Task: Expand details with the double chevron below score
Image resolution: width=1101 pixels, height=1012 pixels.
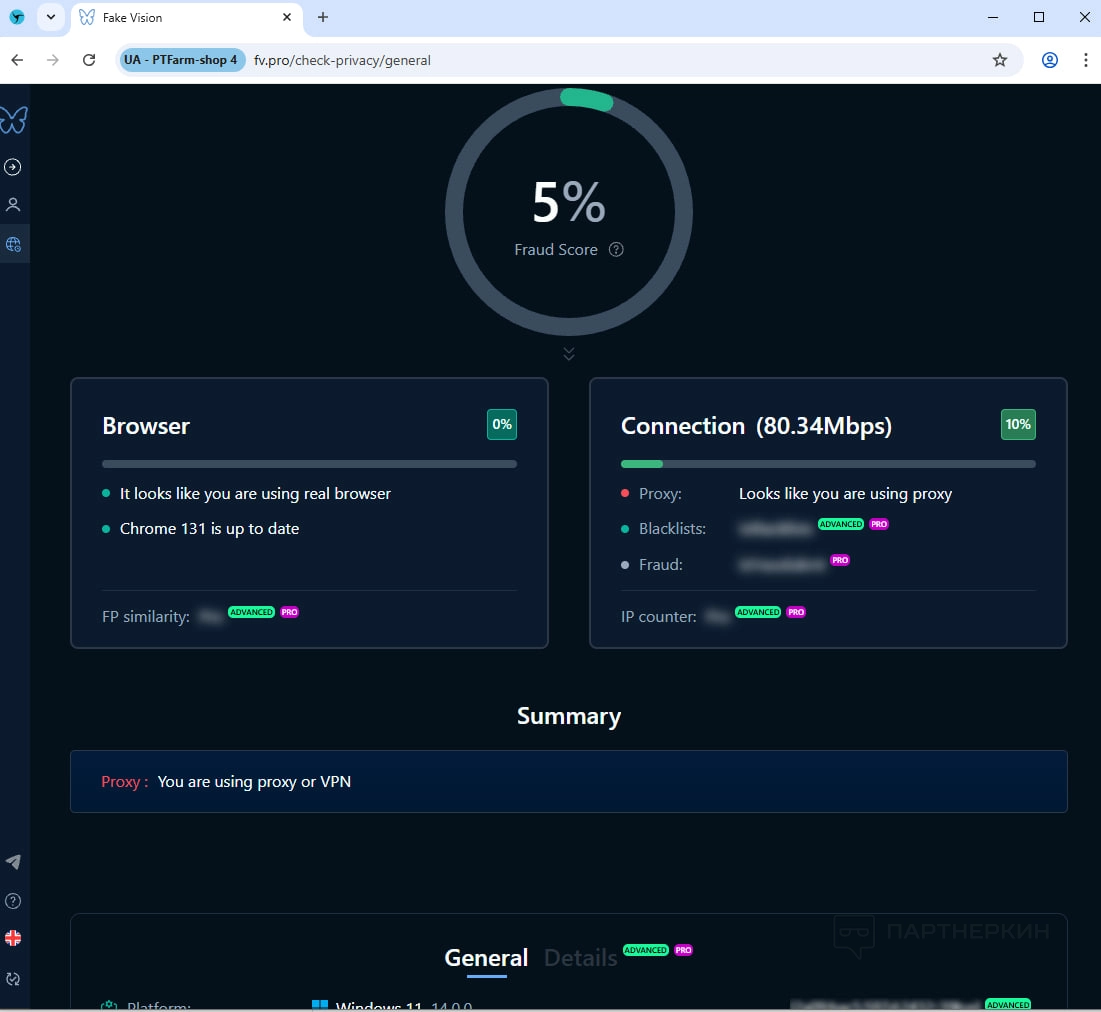Action: [569, 354]
